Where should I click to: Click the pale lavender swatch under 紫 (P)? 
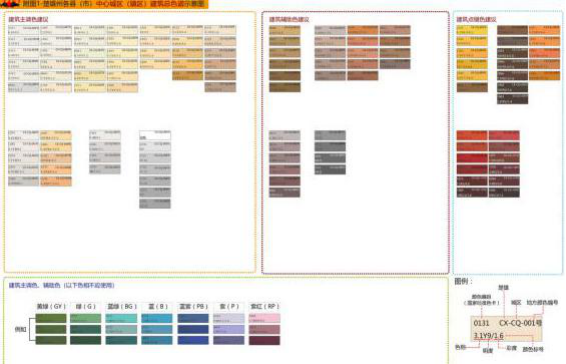click(x=229, y=318)
